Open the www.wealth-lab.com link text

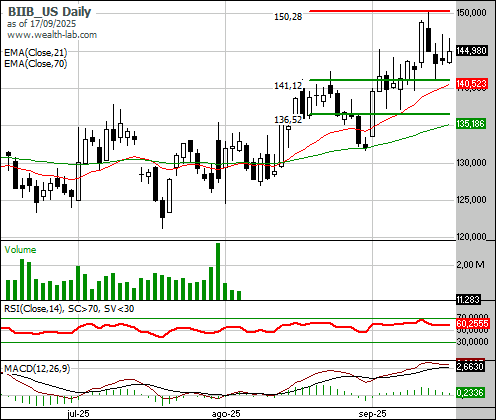pos(52,35)
